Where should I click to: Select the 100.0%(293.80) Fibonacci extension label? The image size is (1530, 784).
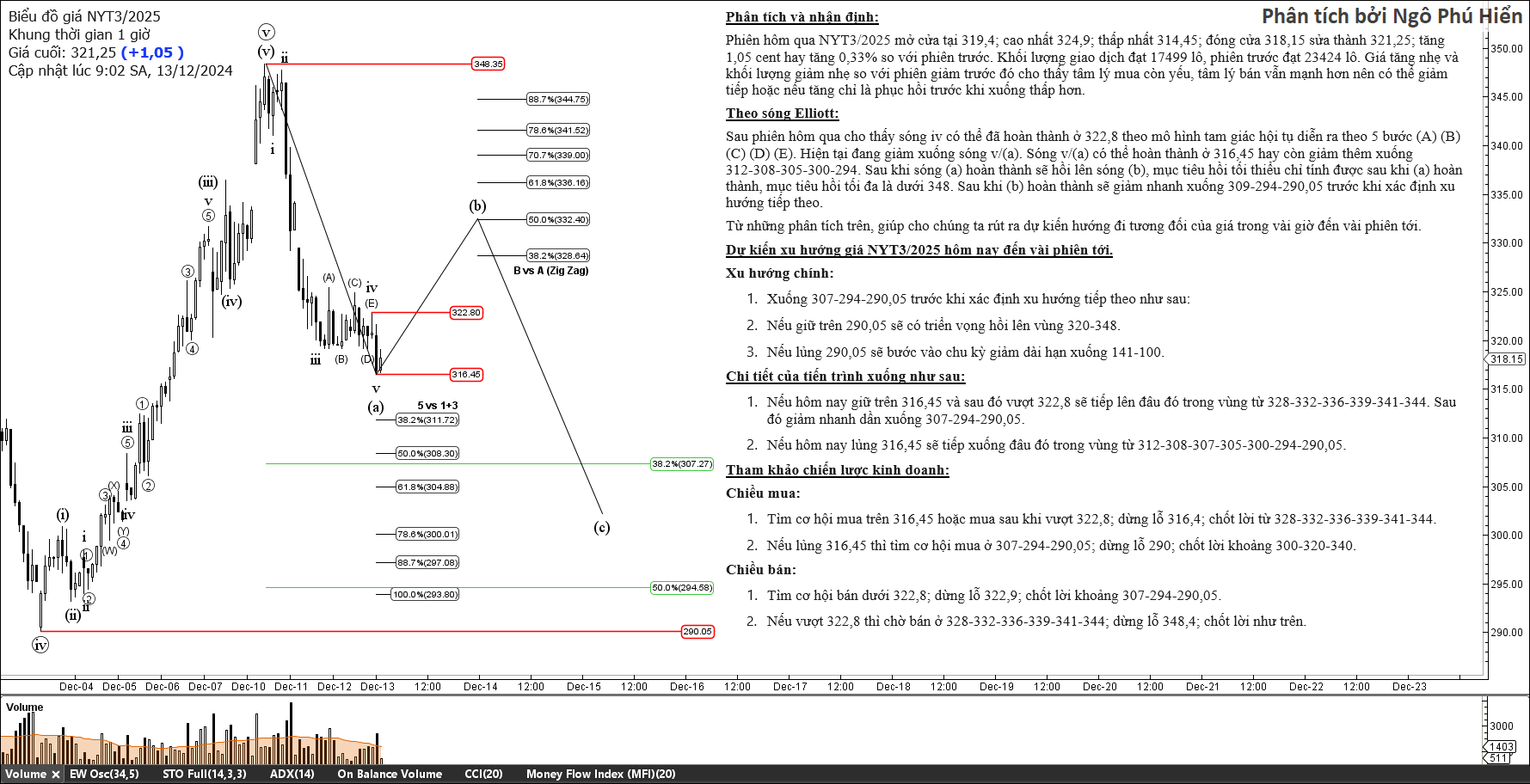pyautogui.click(x=425, y=595)
